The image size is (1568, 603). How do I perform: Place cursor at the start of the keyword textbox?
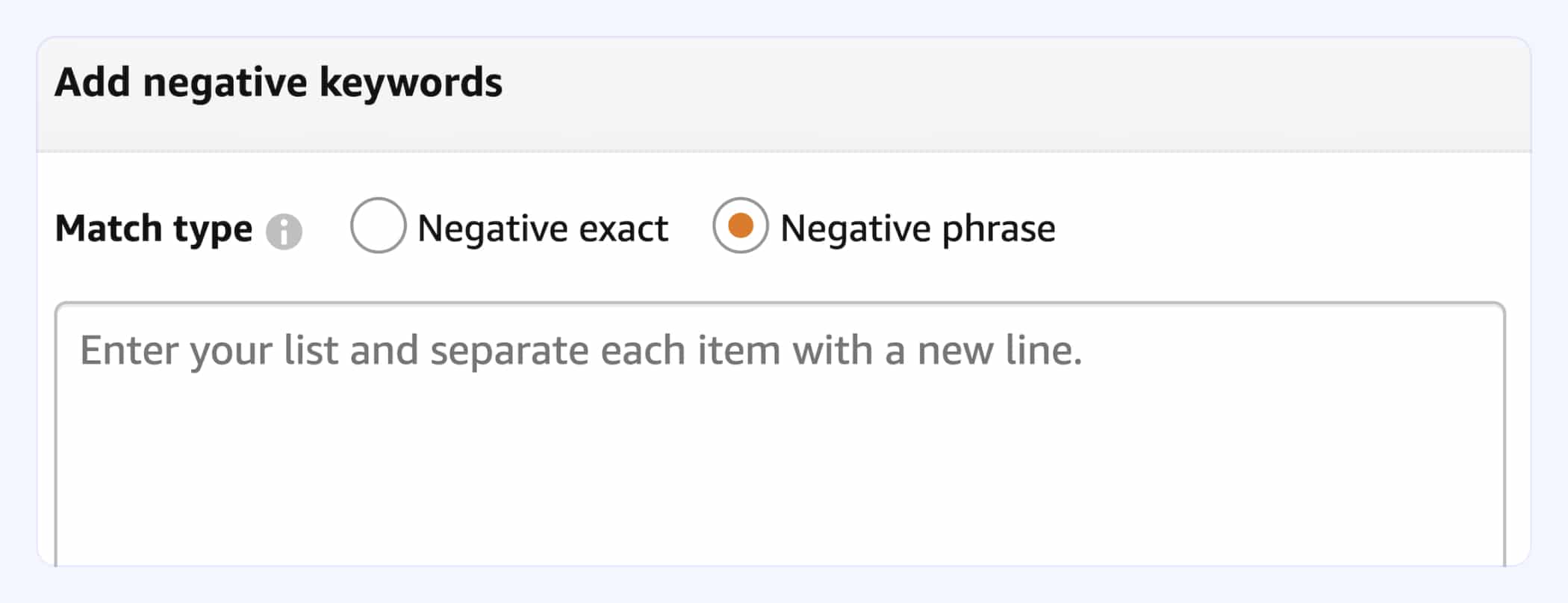coord(82,351)
